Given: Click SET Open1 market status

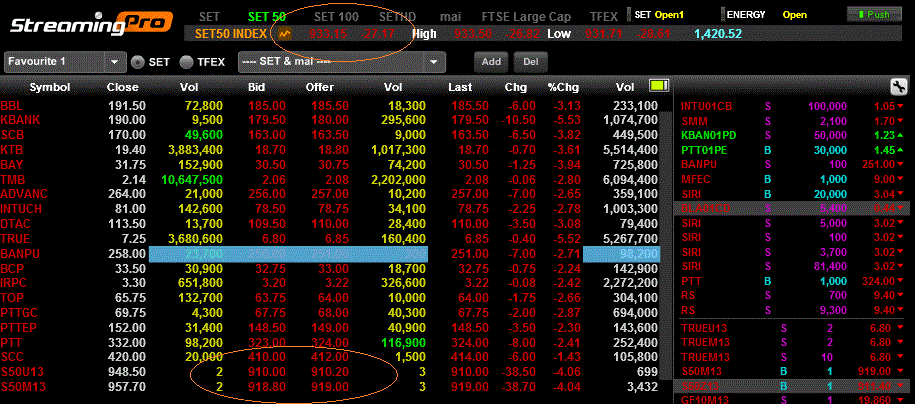Looking at the screenshot, I should pos(659,15).
